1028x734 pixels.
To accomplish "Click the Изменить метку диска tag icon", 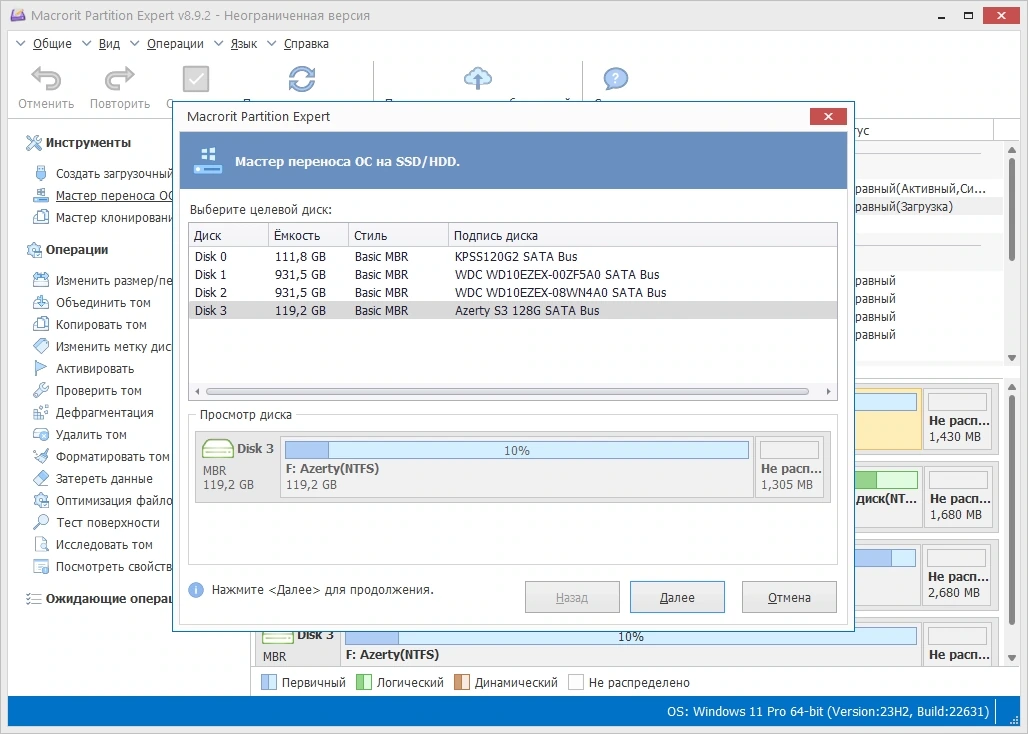I will coord(41,346).
